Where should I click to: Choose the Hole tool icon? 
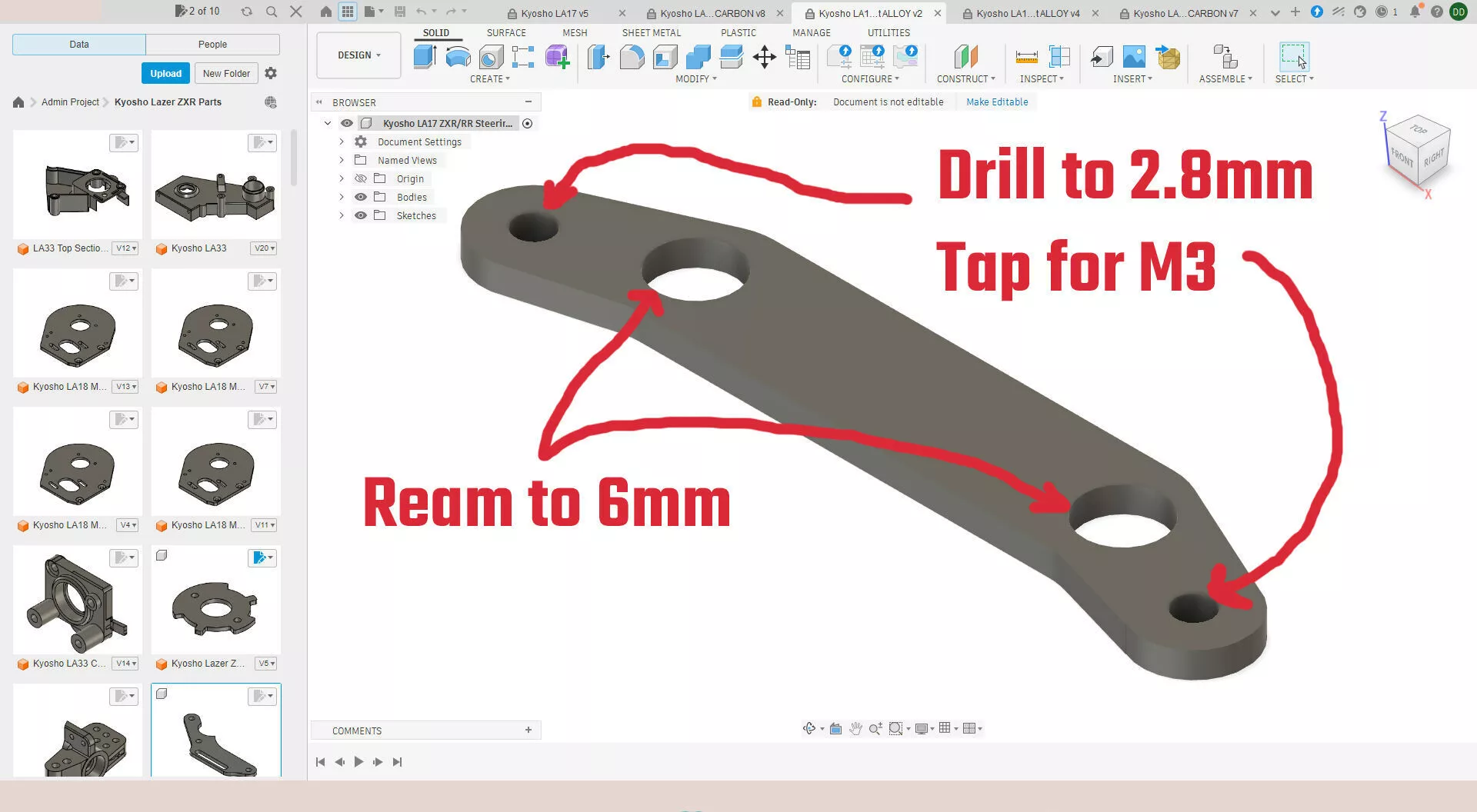coord(491,57)
